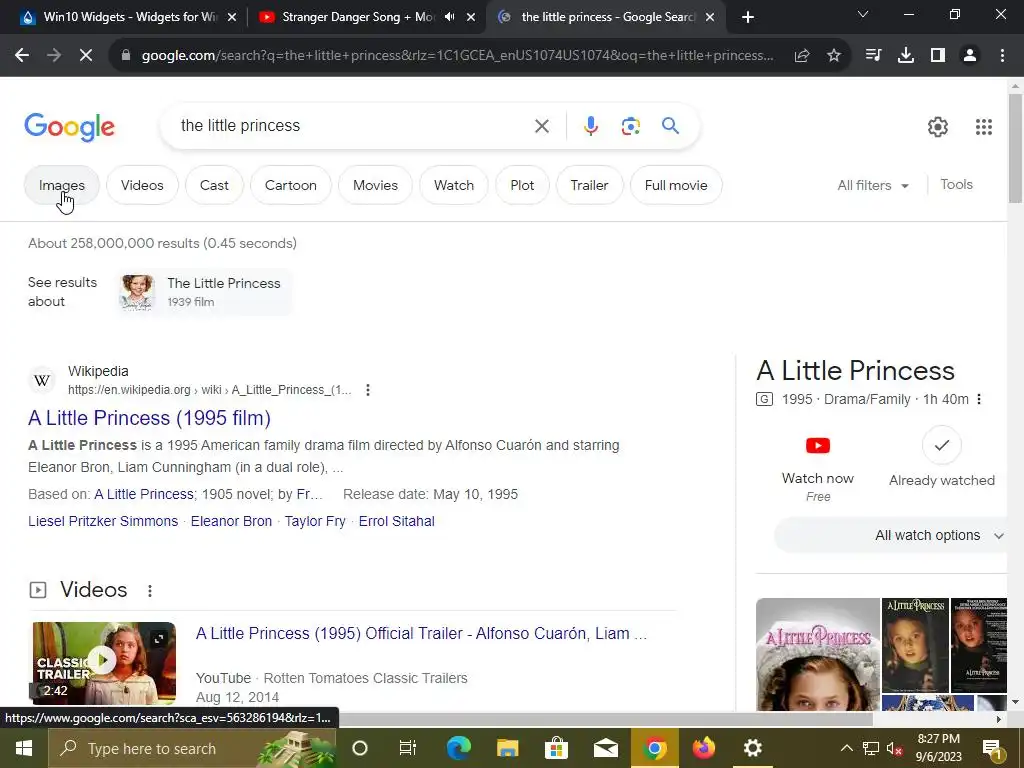The image size is (1024, 768).
Task: Stop loading the page with X button
Action: click(86, 56)
